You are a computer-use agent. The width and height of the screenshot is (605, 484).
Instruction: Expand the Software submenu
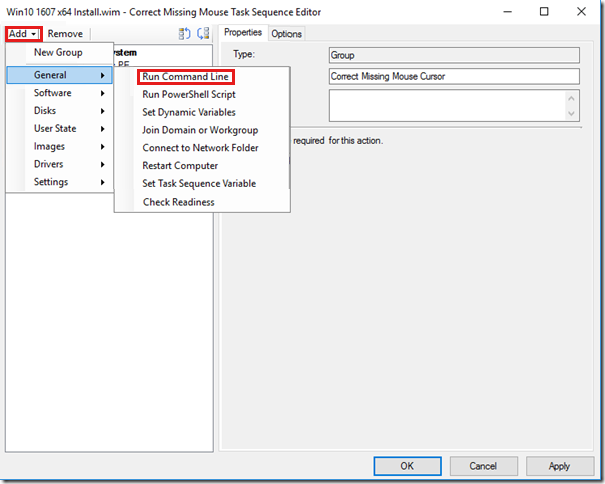[60, 93]
